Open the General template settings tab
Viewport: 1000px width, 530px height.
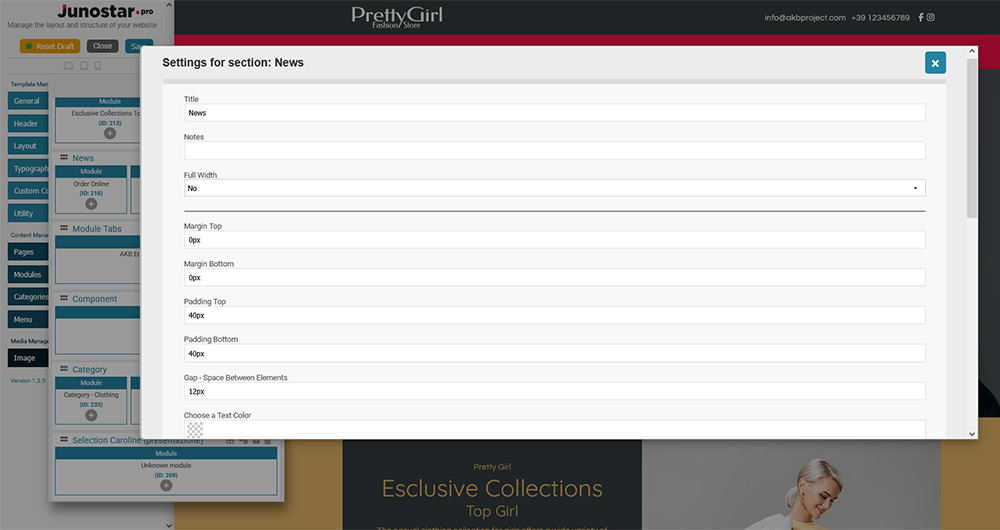(x=27, y=101)
